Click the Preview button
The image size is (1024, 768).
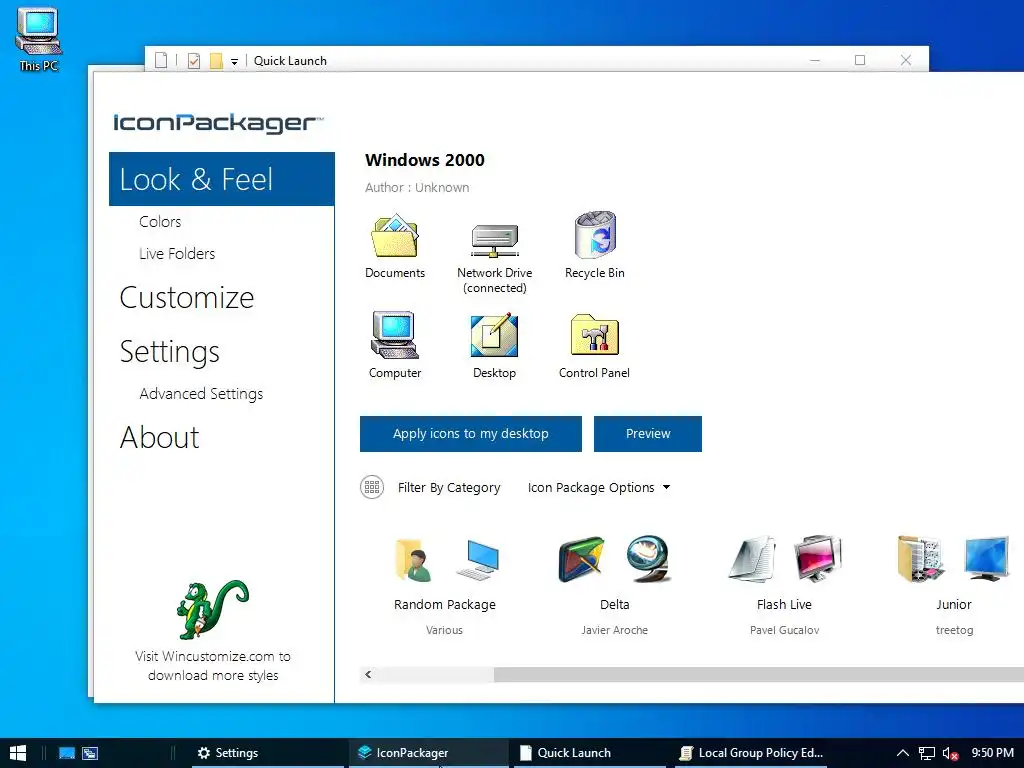click(648, 434)
